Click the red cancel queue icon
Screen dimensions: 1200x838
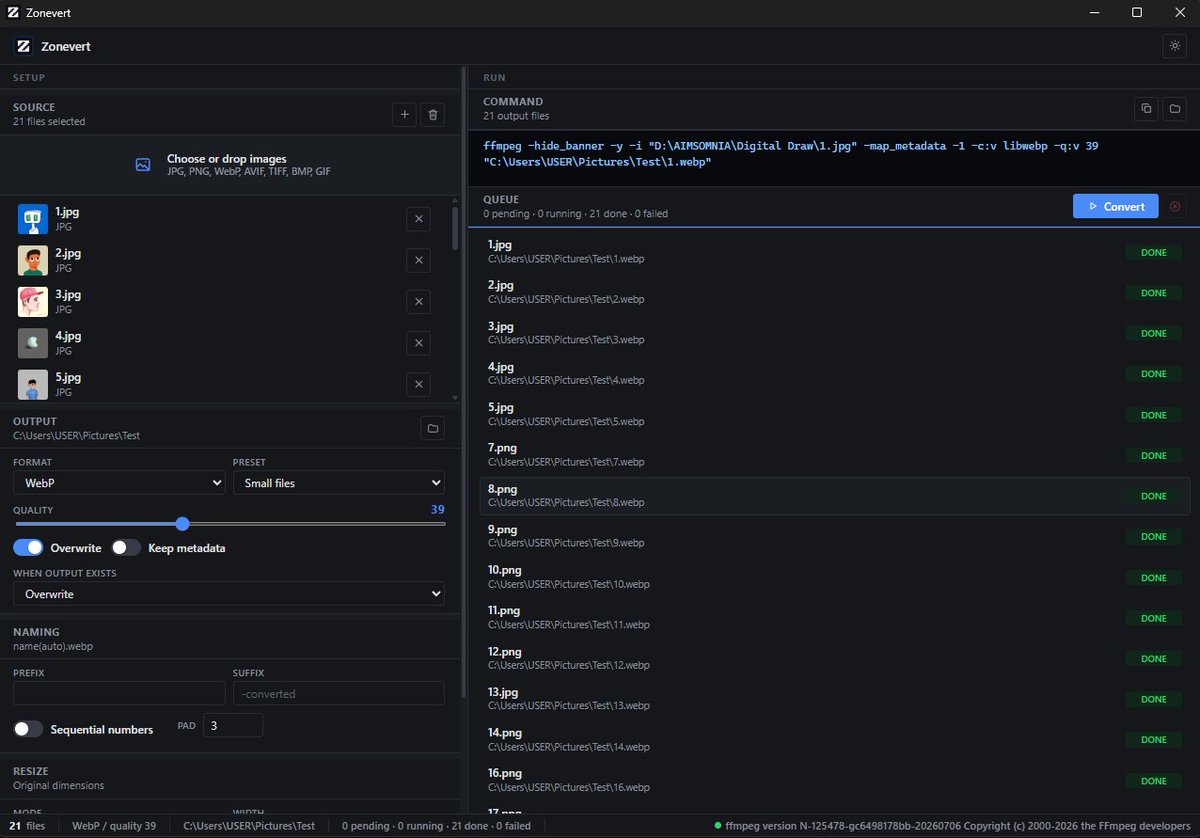point(1175,206)
